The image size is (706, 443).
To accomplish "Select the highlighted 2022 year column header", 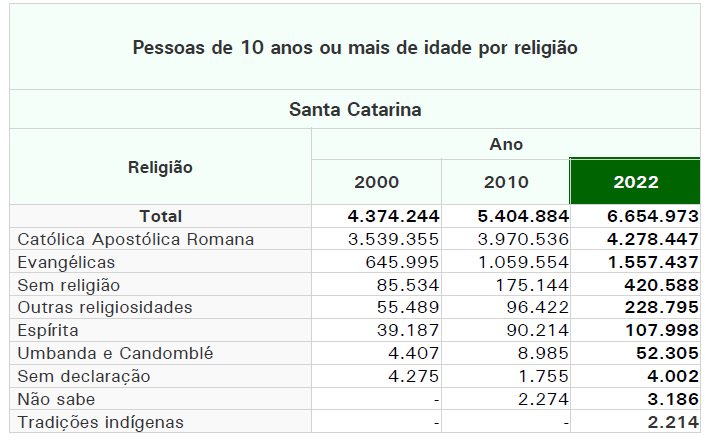I will (x=636, y=182).
